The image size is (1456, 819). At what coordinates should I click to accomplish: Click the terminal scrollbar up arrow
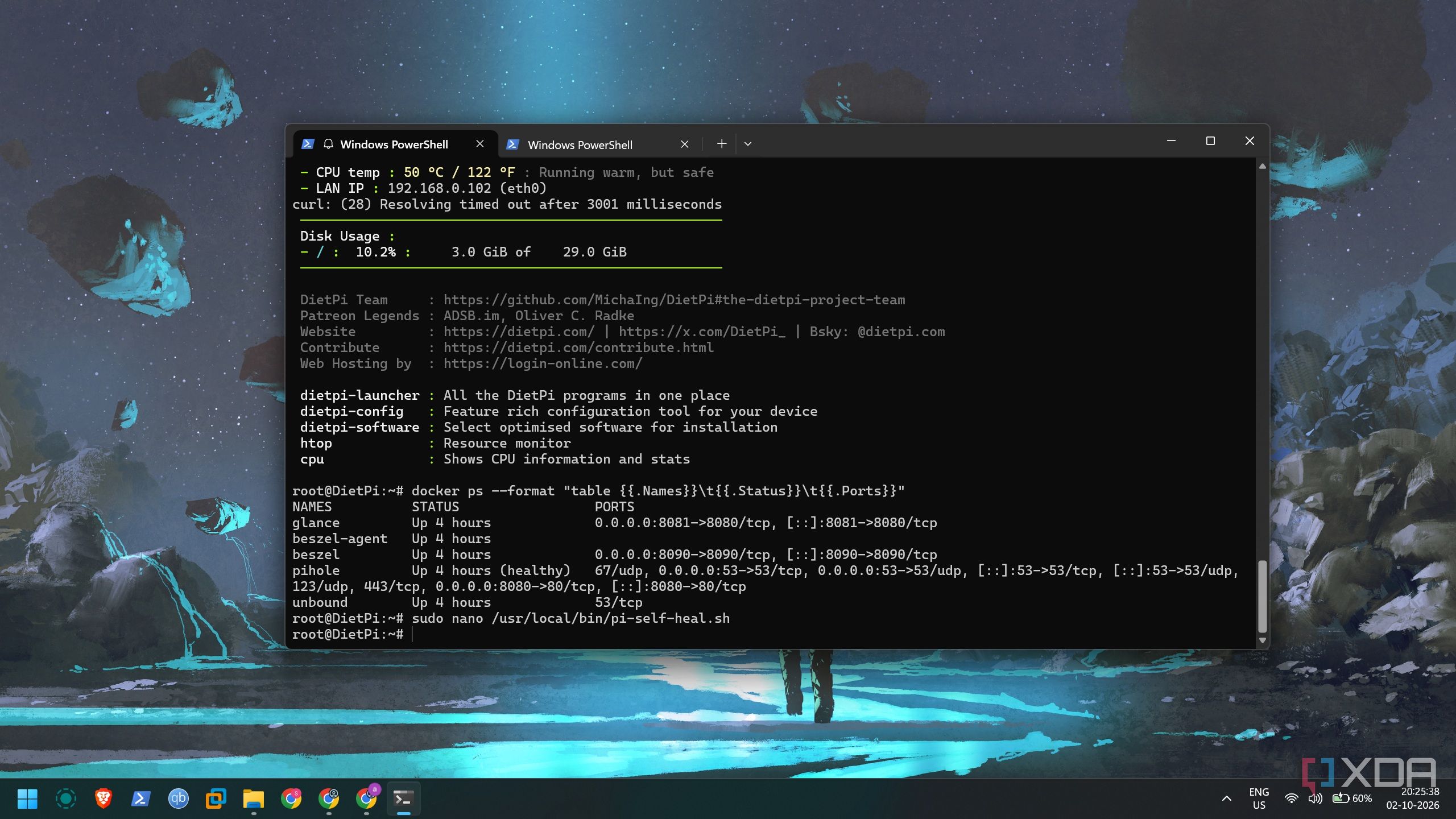tap(1262, 166)
